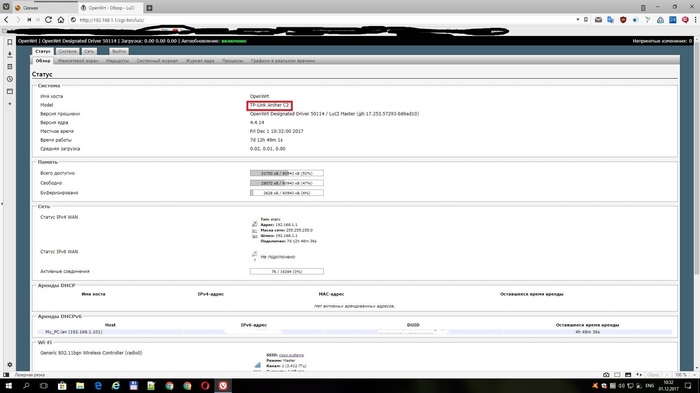Capture page with the camera icon
This screenshot has height=393, width=700.
pos(606,375)
